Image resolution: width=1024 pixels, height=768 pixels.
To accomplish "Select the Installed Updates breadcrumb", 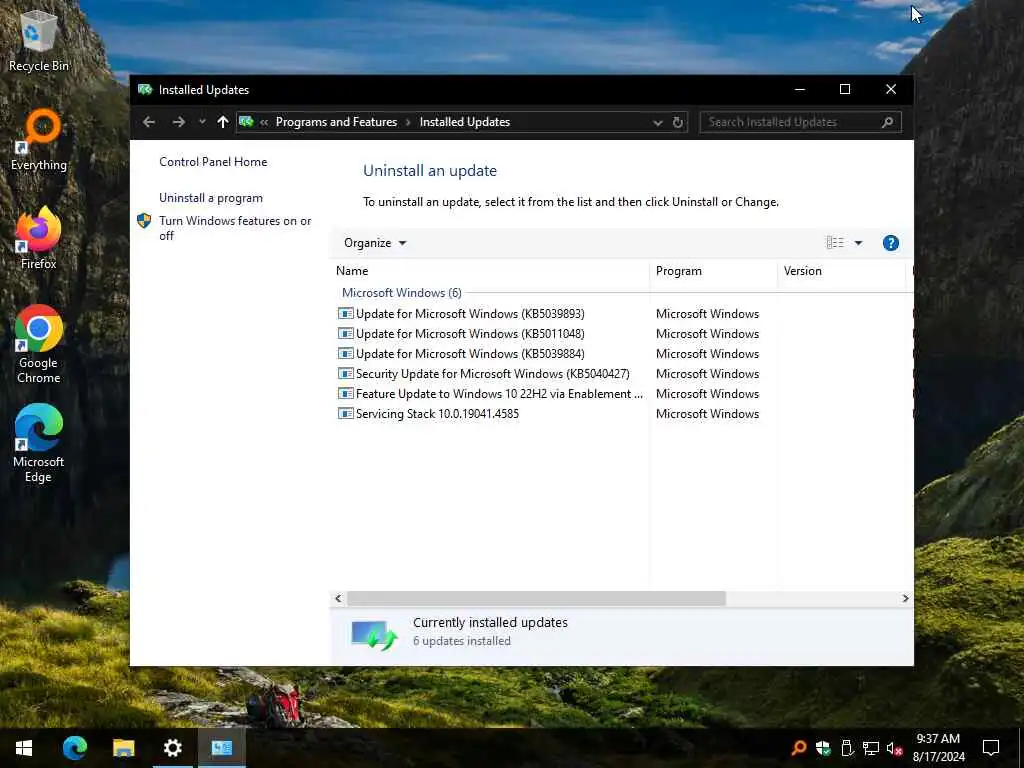I will pyautogui.click(x=464, y=122).
